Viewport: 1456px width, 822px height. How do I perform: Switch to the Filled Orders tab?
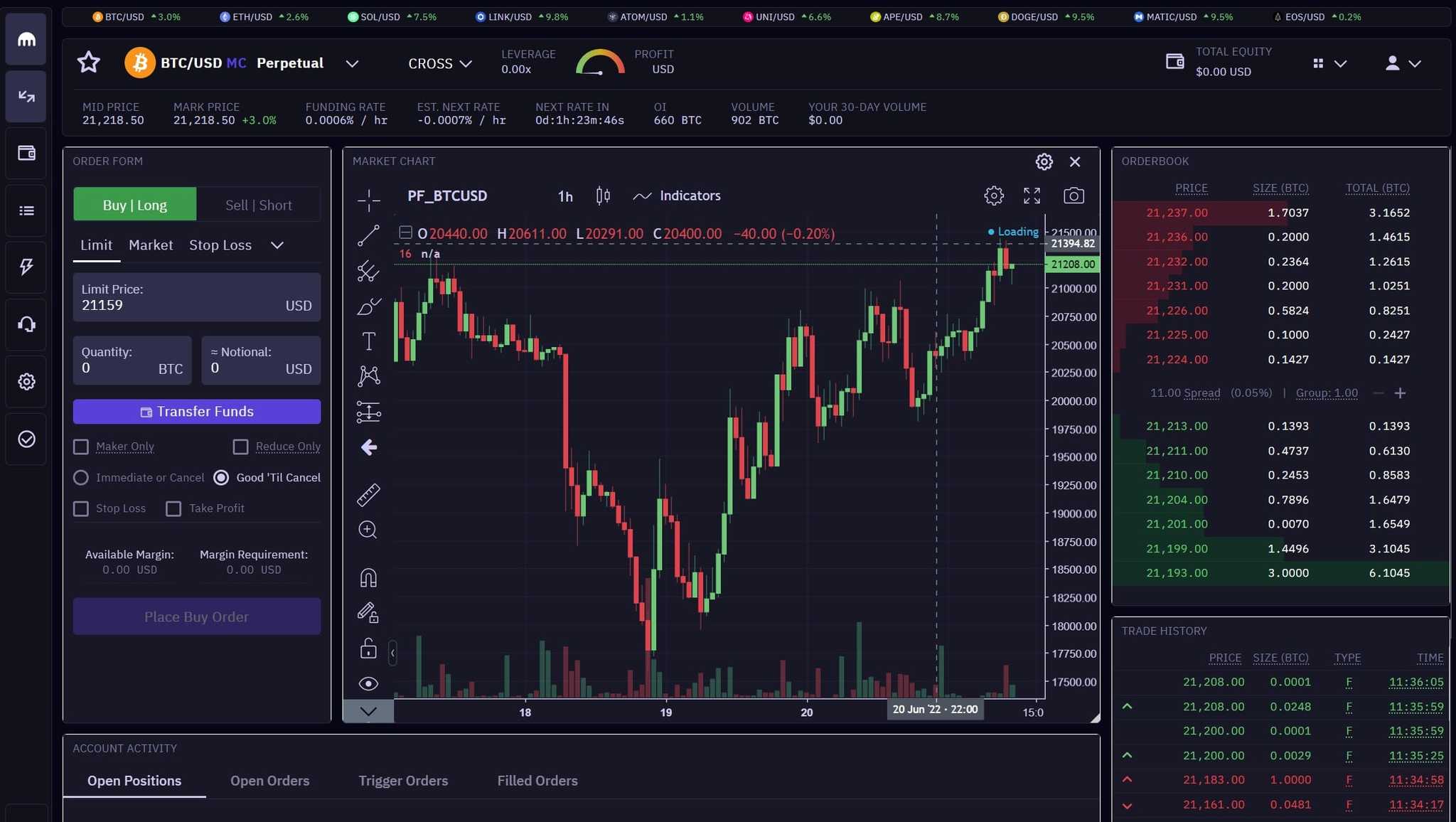[x=537, y=780]
